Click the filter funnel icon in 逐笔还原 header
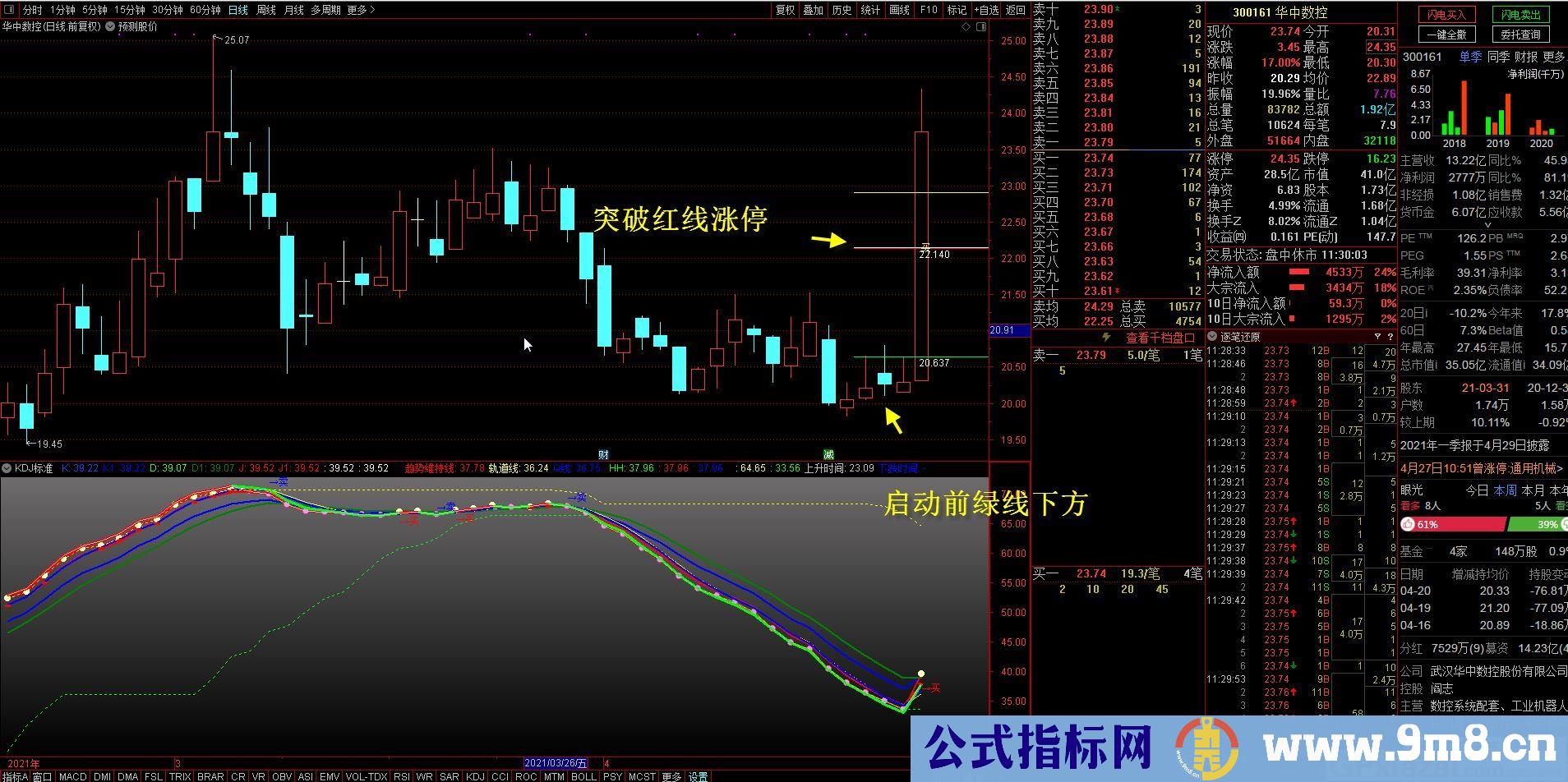 coord(1378,336)
